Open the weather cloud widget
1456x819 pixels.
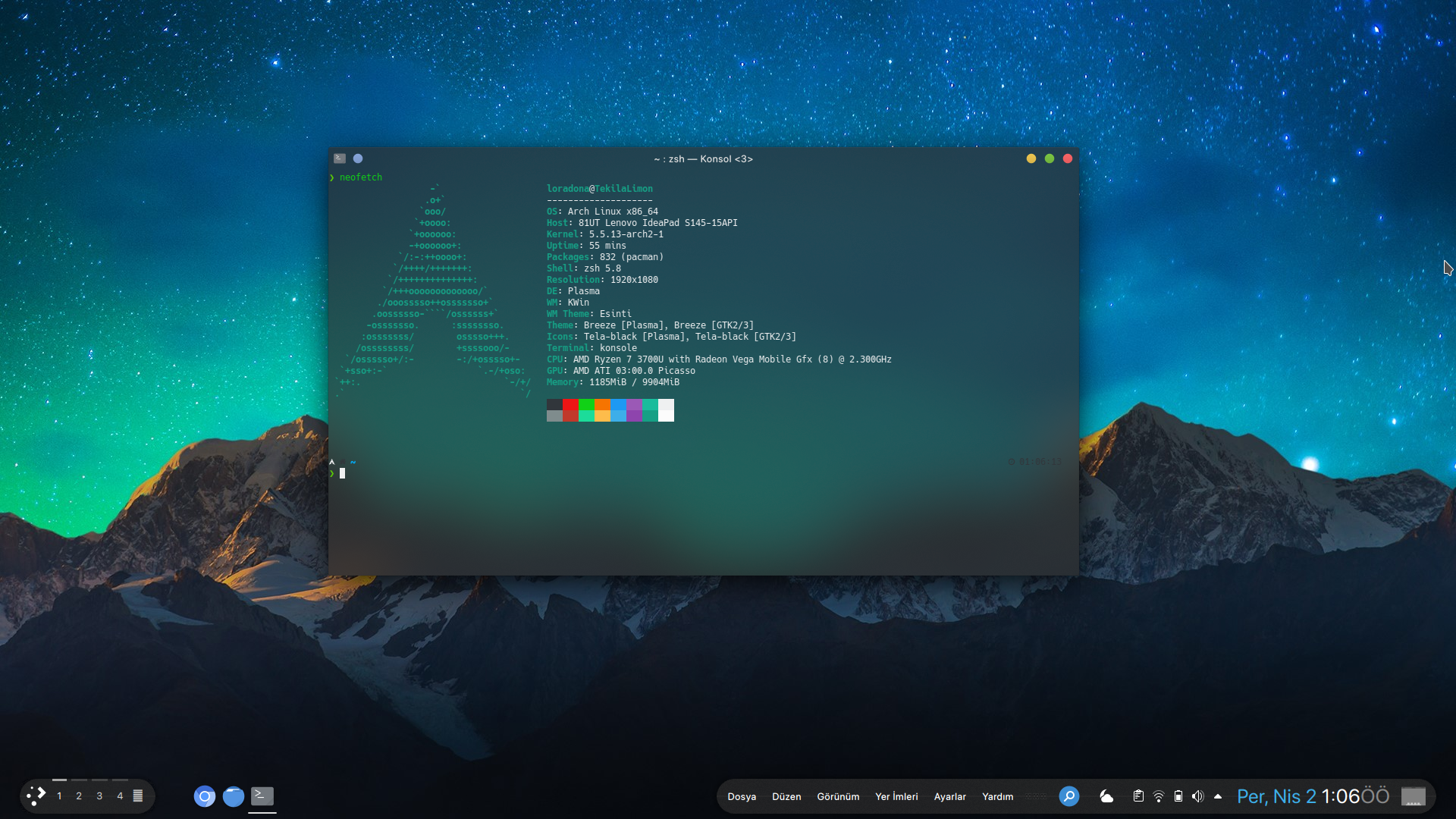pyautogui.click(x=1106, y=796)
